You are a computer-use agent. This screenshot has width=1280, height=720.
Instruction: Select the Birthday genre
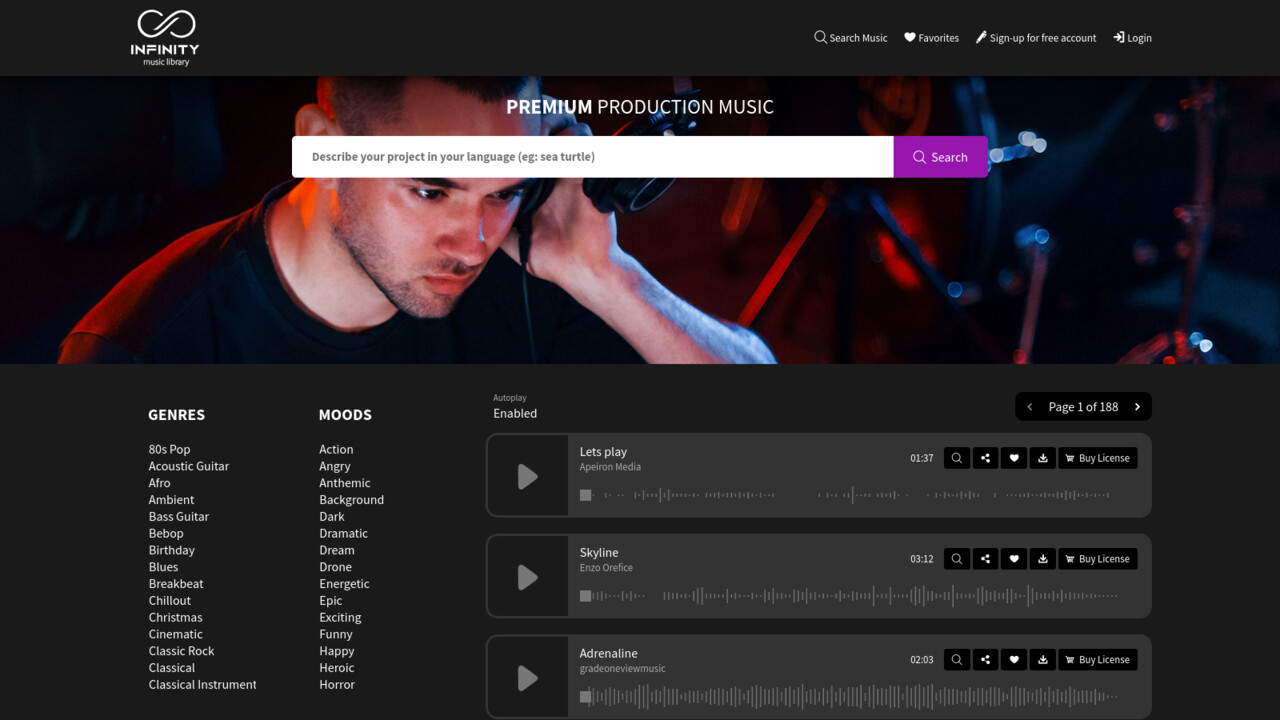click(x=172, y=550)
